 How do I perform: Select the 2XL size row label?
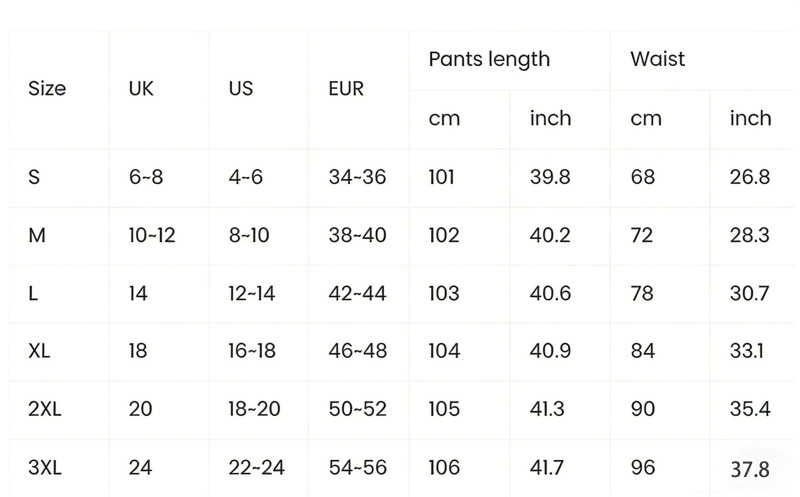tap(46, 408)
